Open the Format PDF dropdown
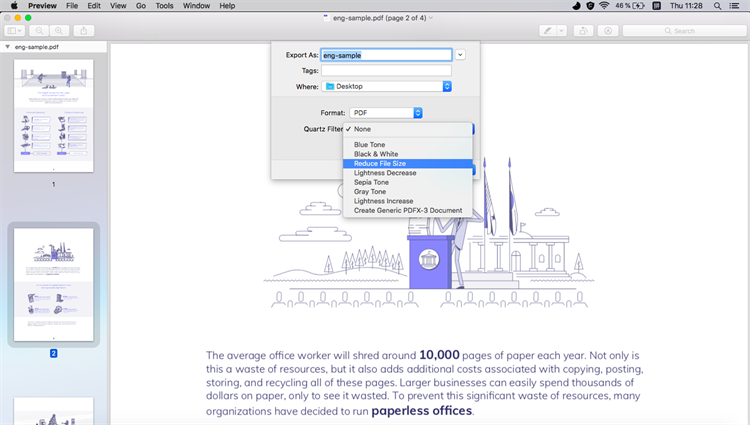Viewport: 750px width, 425px height. pos(386,113)
